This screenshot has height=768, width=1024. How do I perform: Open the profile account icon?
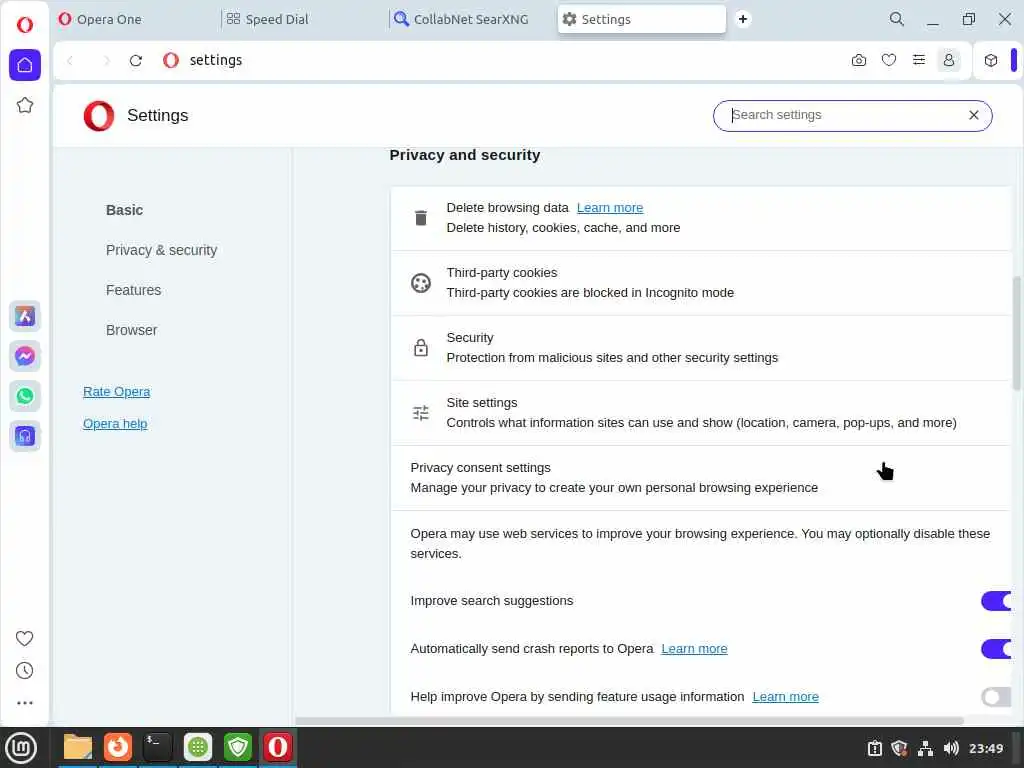tap(949, 60)
